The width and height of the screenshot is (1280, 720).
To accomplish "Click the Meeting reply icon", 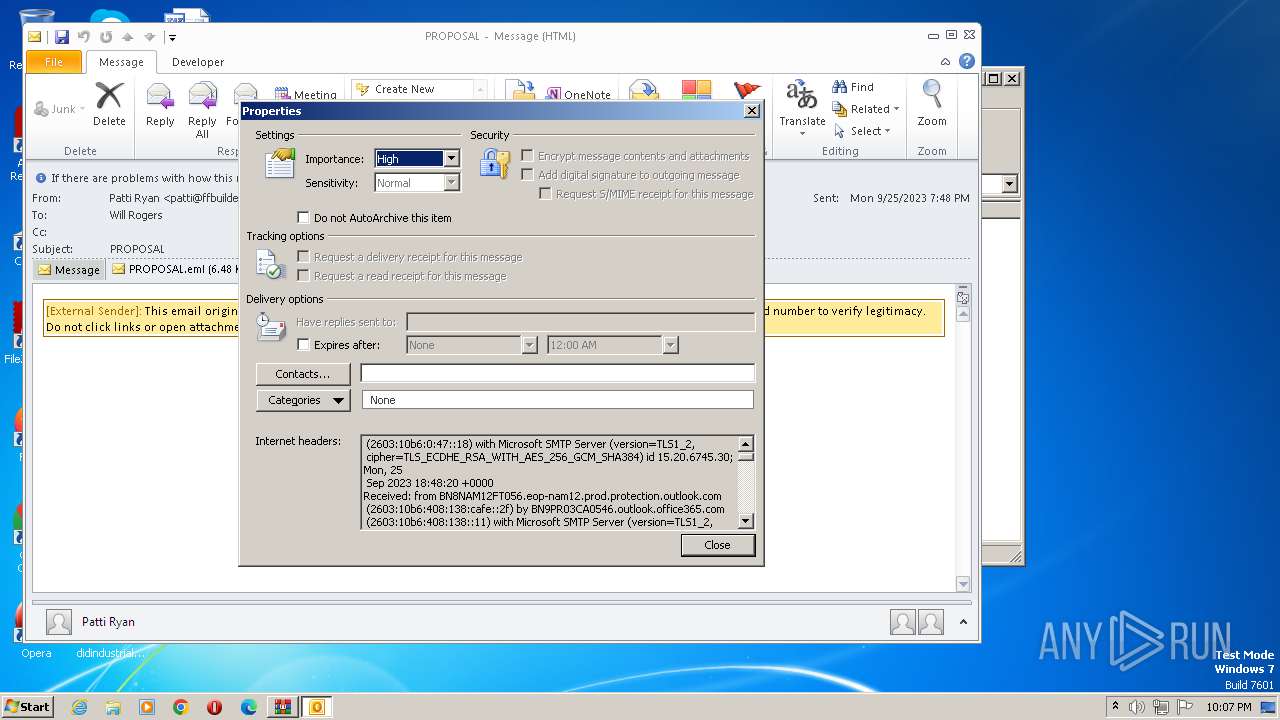I will [x=306, y=95].
